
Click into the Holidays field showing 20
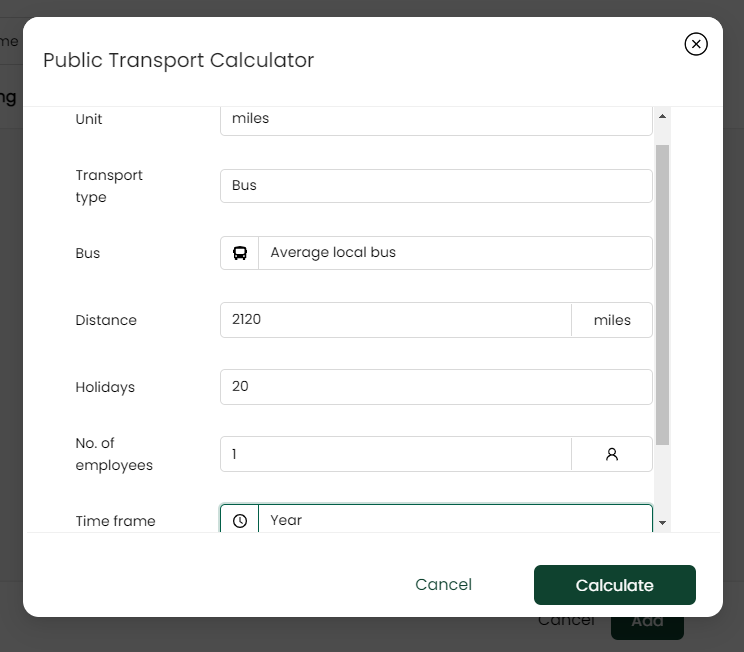point(436,387)
